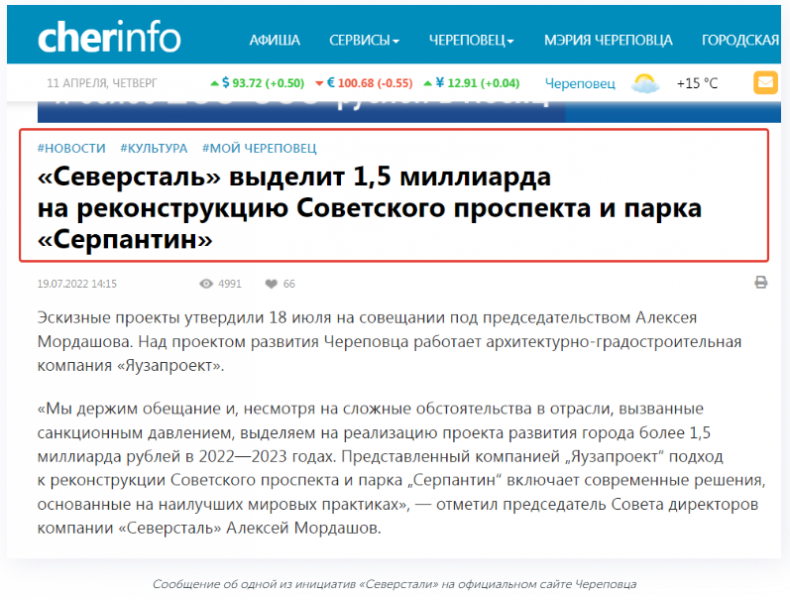Click the +15 °C temperature reading
This screenshot has height=600, width=790.
697,83
